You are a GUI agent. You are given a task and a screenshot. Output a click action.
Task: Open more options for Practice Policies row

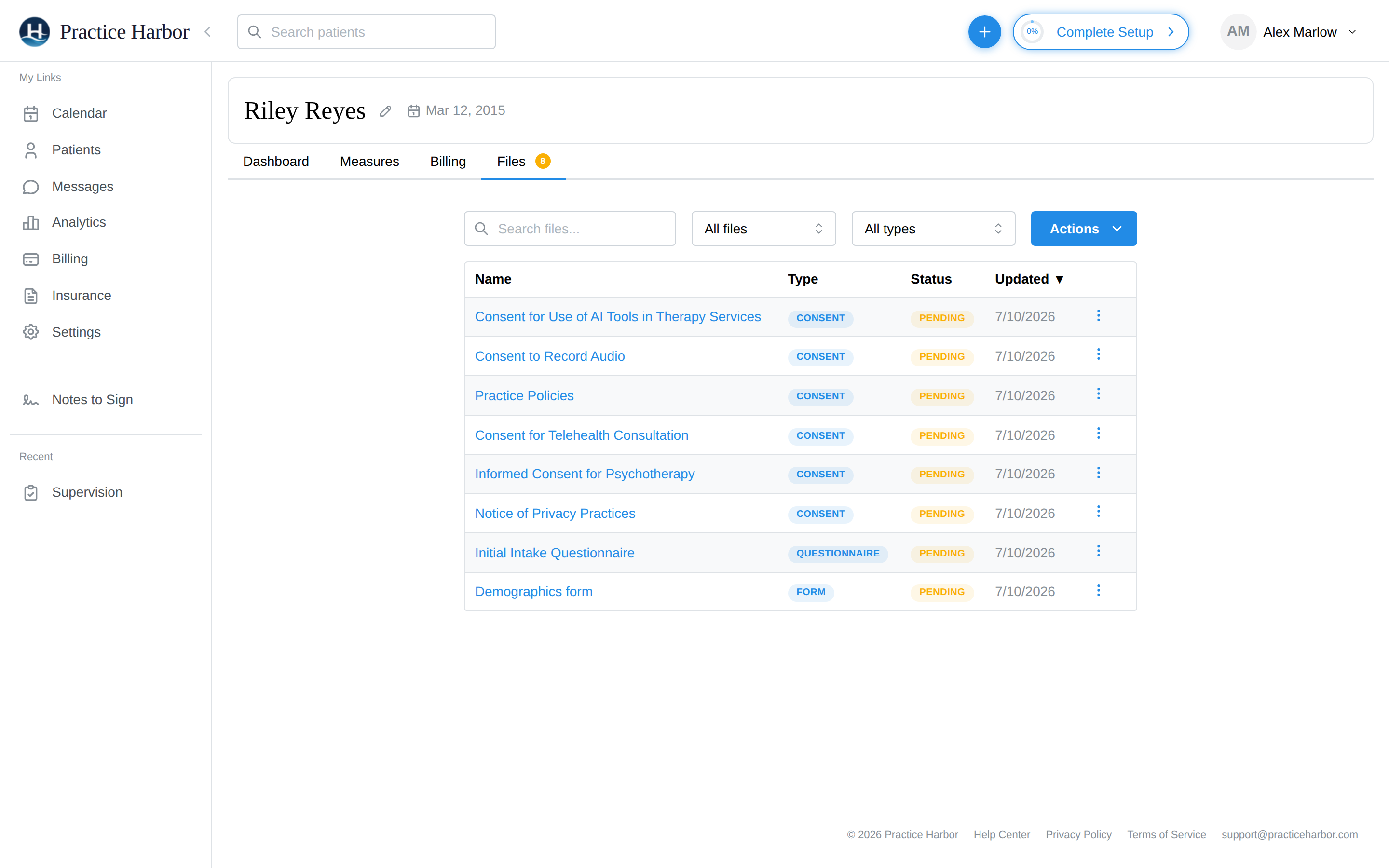[x=1099, y=394]
